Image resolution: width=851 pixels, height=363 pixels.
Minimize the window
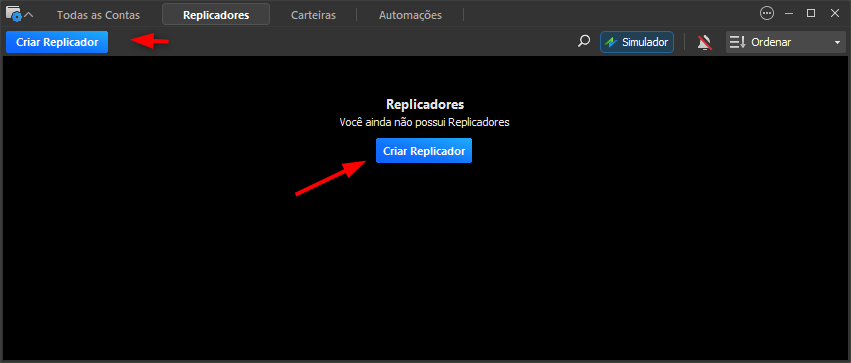click(x=789, y=14)
